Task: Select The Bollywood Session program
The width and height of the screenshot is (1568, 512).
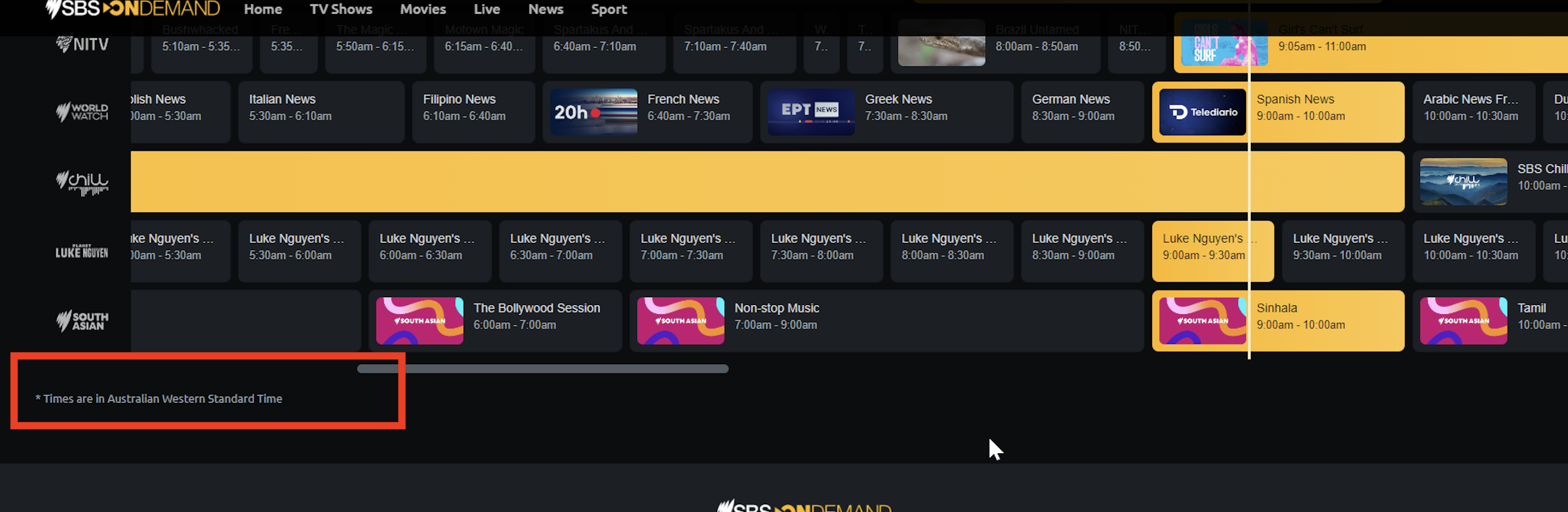Action: (536, 316)
